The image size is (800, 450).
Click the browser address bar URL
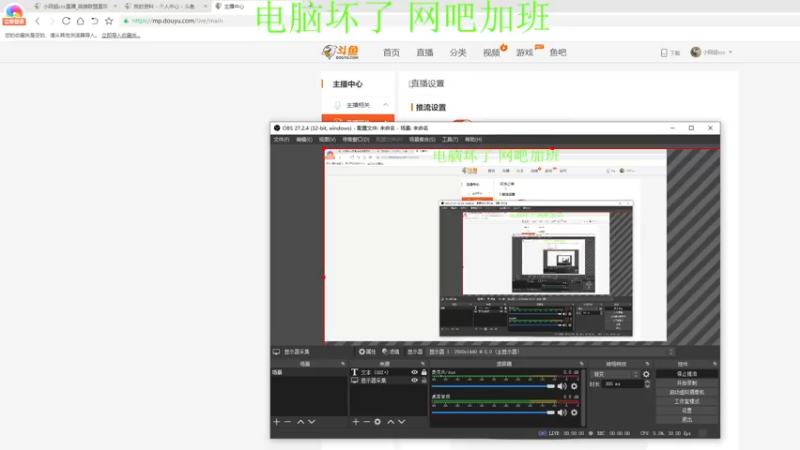(x=177, y=21)
